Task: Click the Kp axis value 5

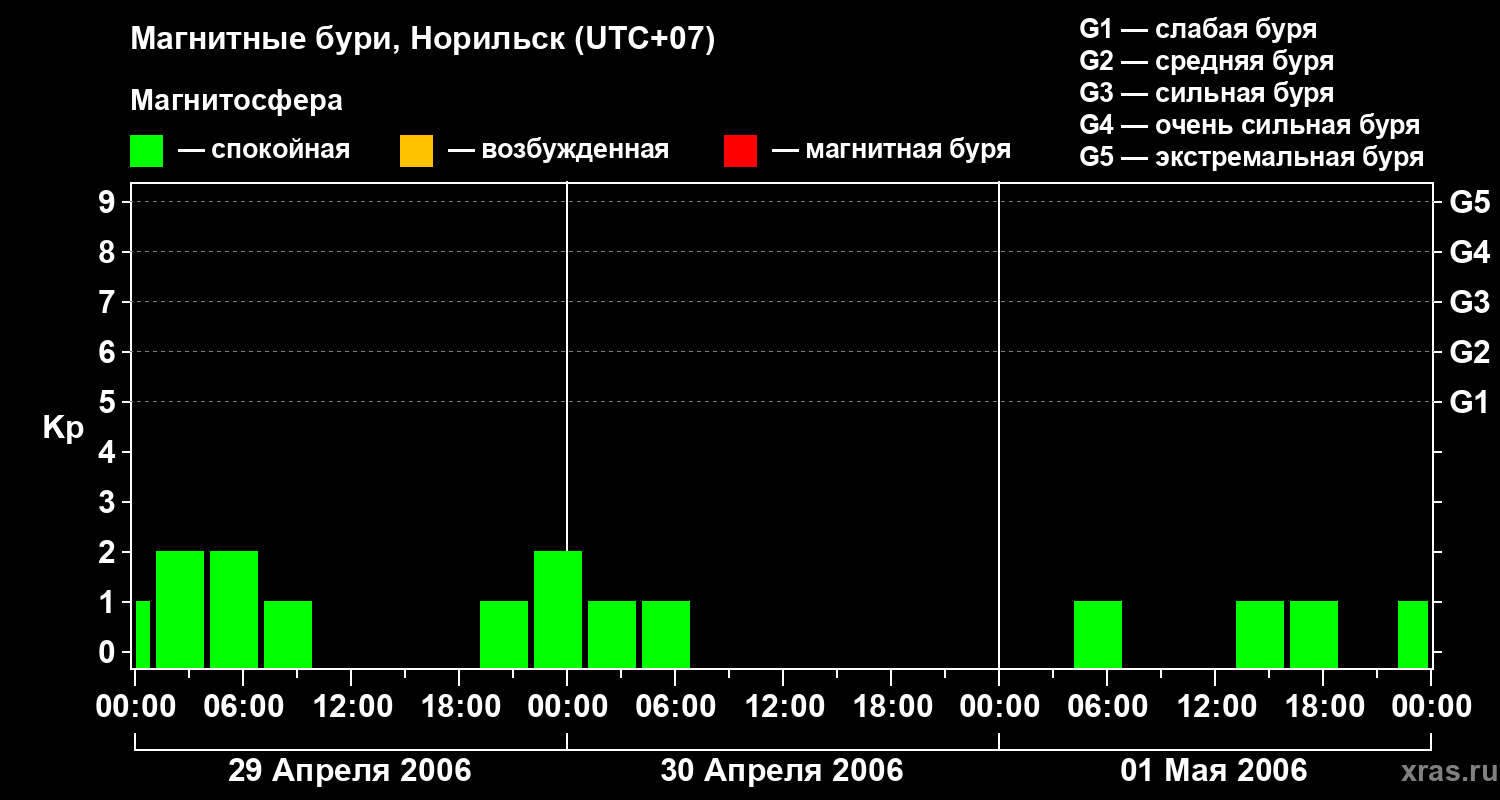Action: click(x=108, y=402)
